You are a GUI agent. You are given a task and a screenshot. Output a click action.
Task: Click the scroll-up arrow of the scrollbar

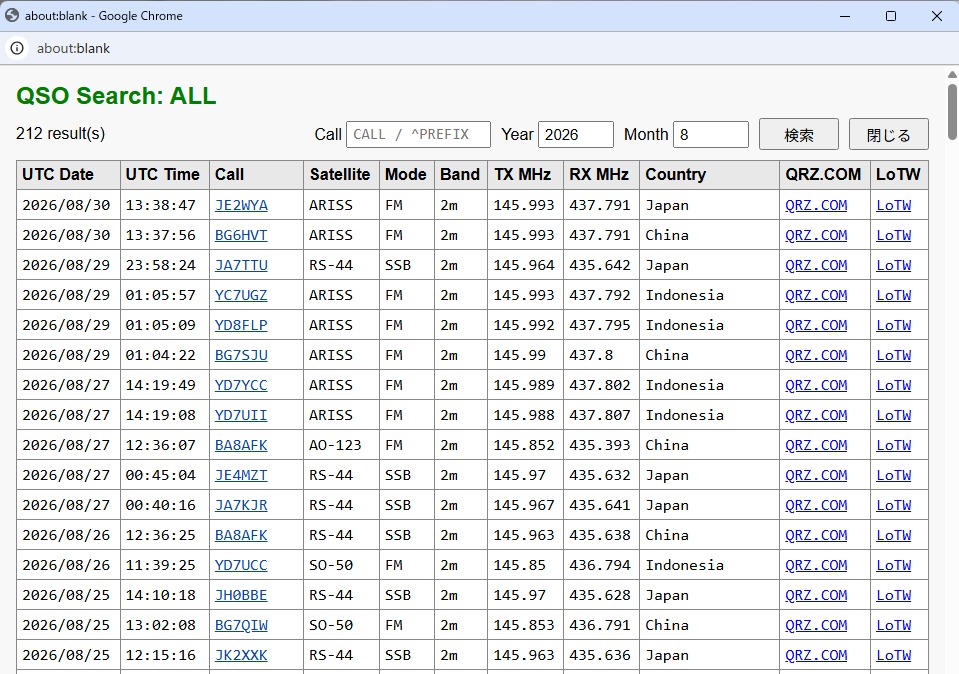(952, 75)
